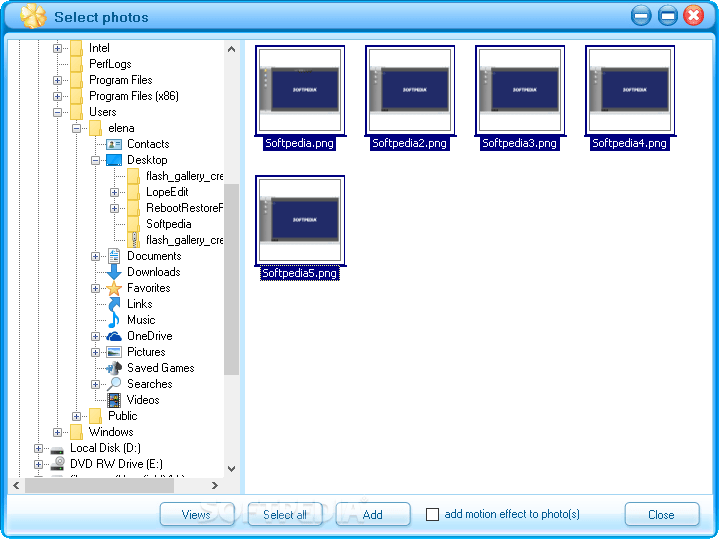Image resolution: width=719 pixels, height=539 pixels.
Task: Select the Saved Games tree label
Action: (x=160, y=368)
